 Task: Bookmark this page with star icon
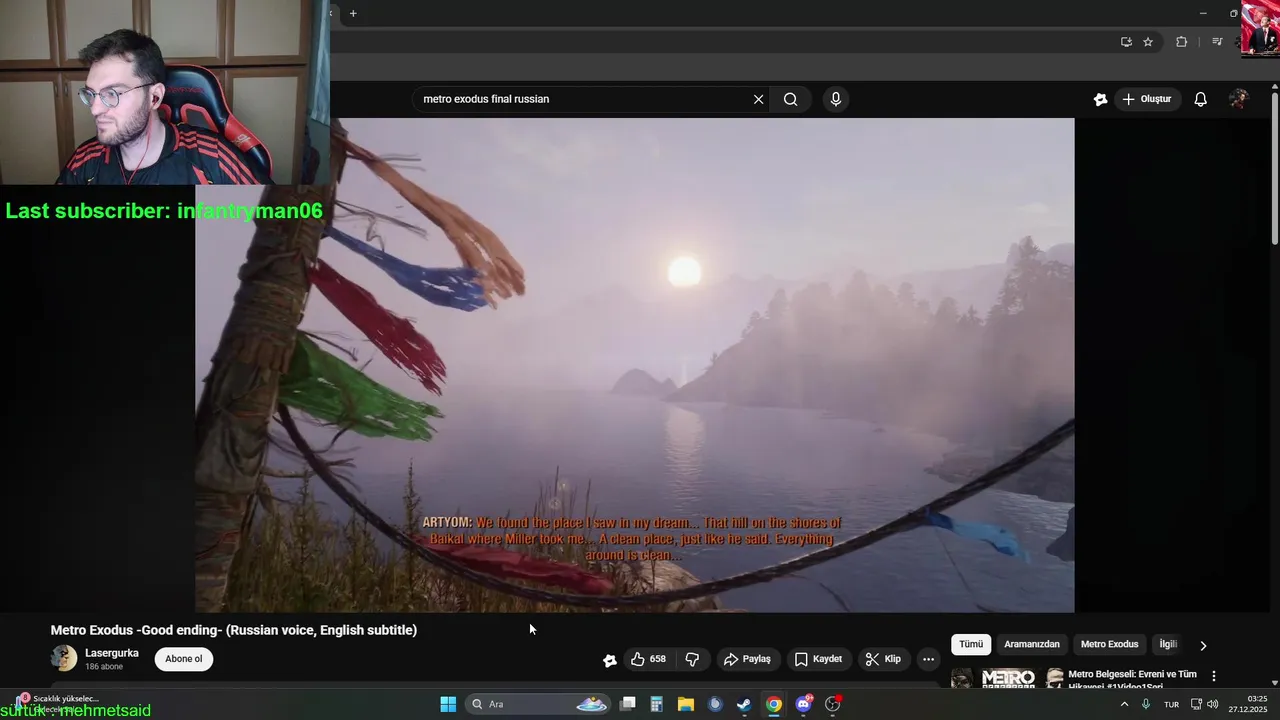pyautogui.click(x=1148, y=42)
